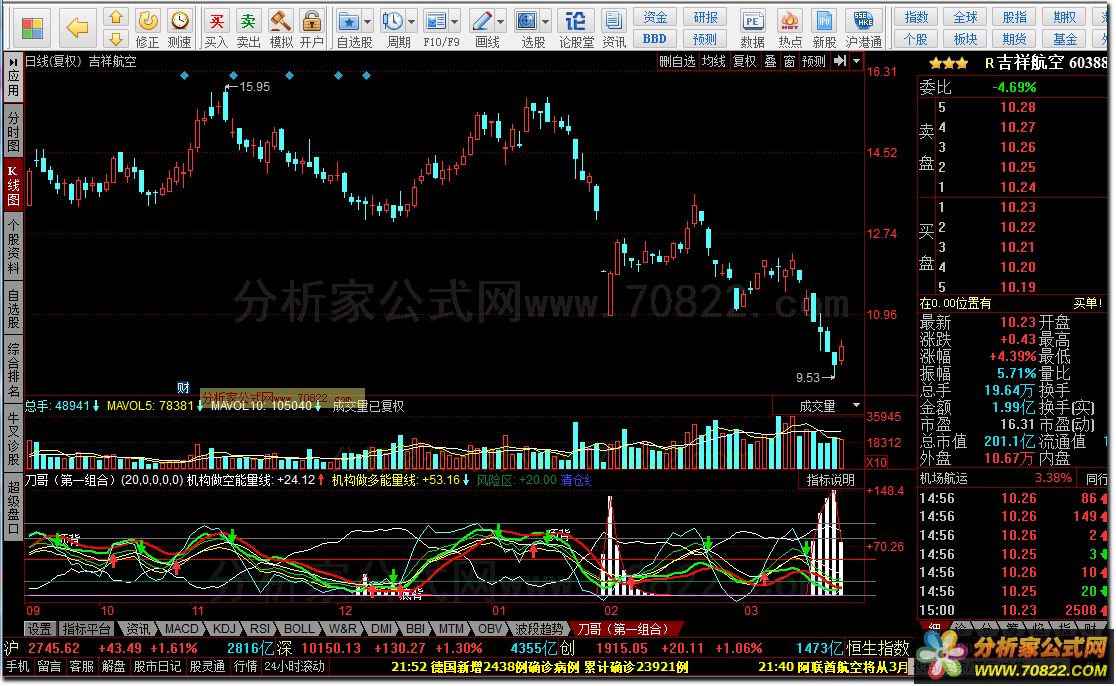Switch to the KDJ indicator tab
The height and width of the screenshot is (686, 1116).
pos(224,629)
